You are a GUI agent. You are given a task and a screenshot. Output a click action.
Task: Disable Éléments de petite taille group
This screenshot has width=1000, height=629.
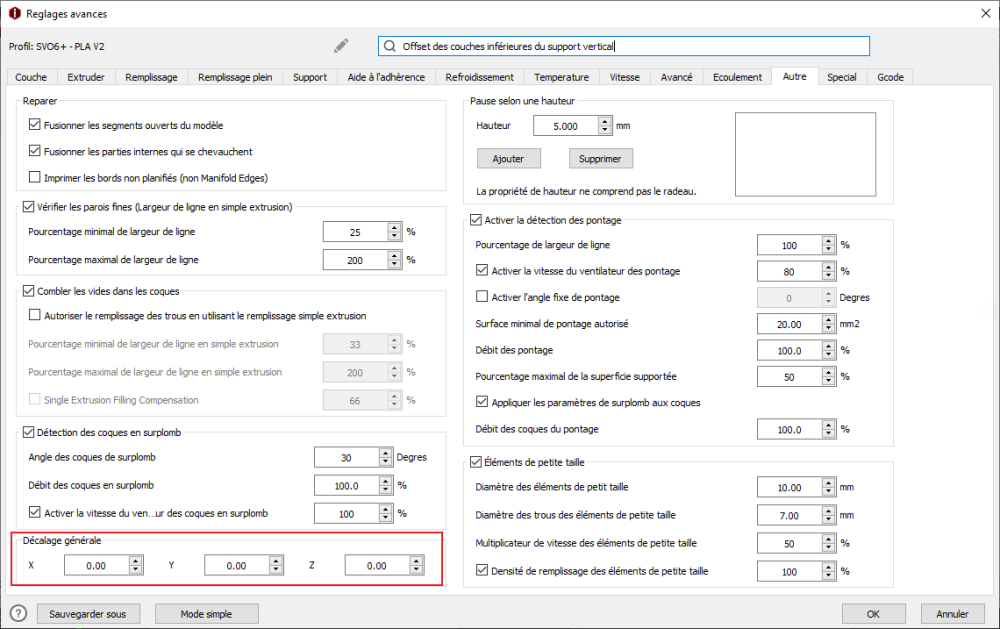[x=475, y=461]
